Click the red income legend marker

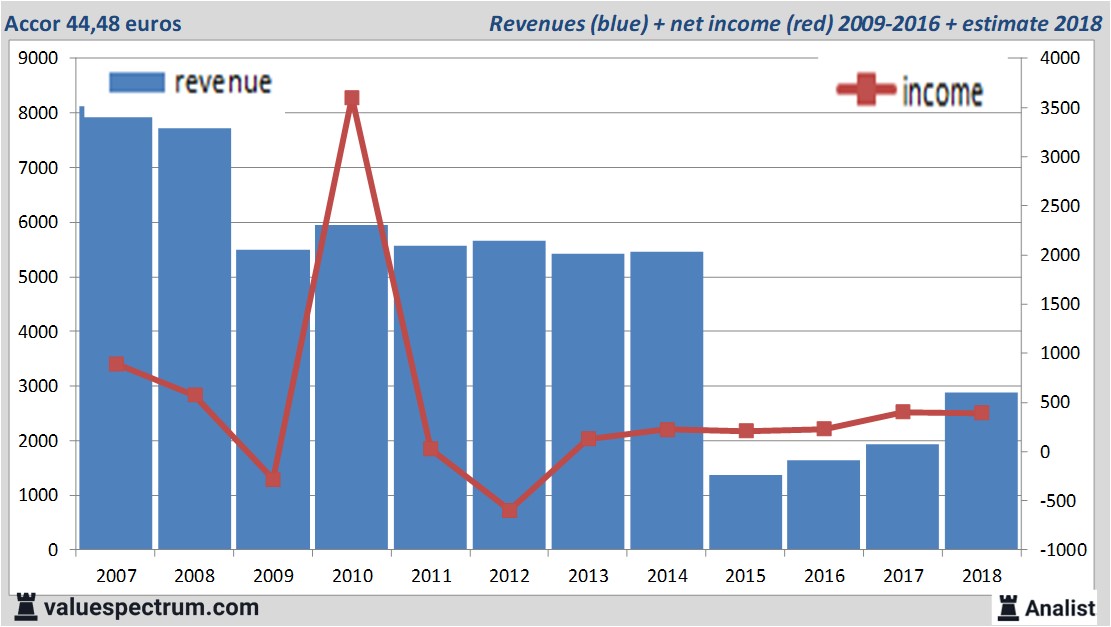coord(866,91)
